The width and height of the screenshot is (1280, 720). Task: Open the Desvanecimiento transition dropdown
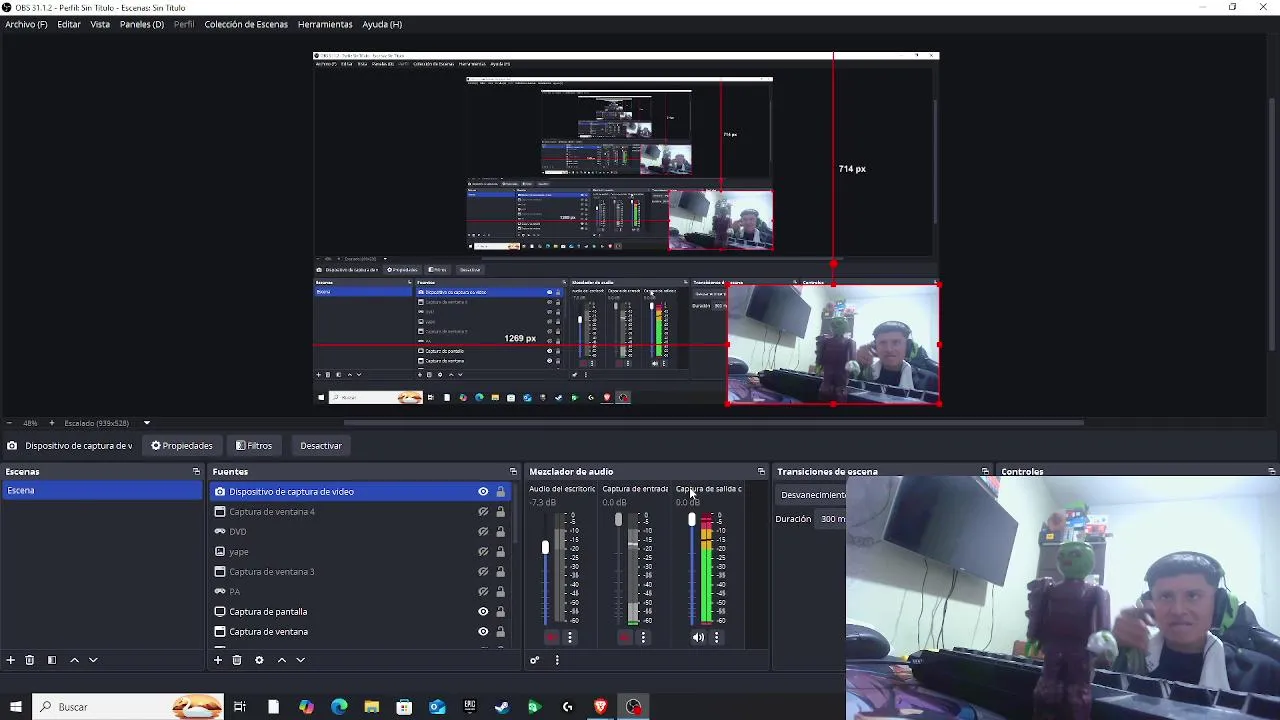811,495
